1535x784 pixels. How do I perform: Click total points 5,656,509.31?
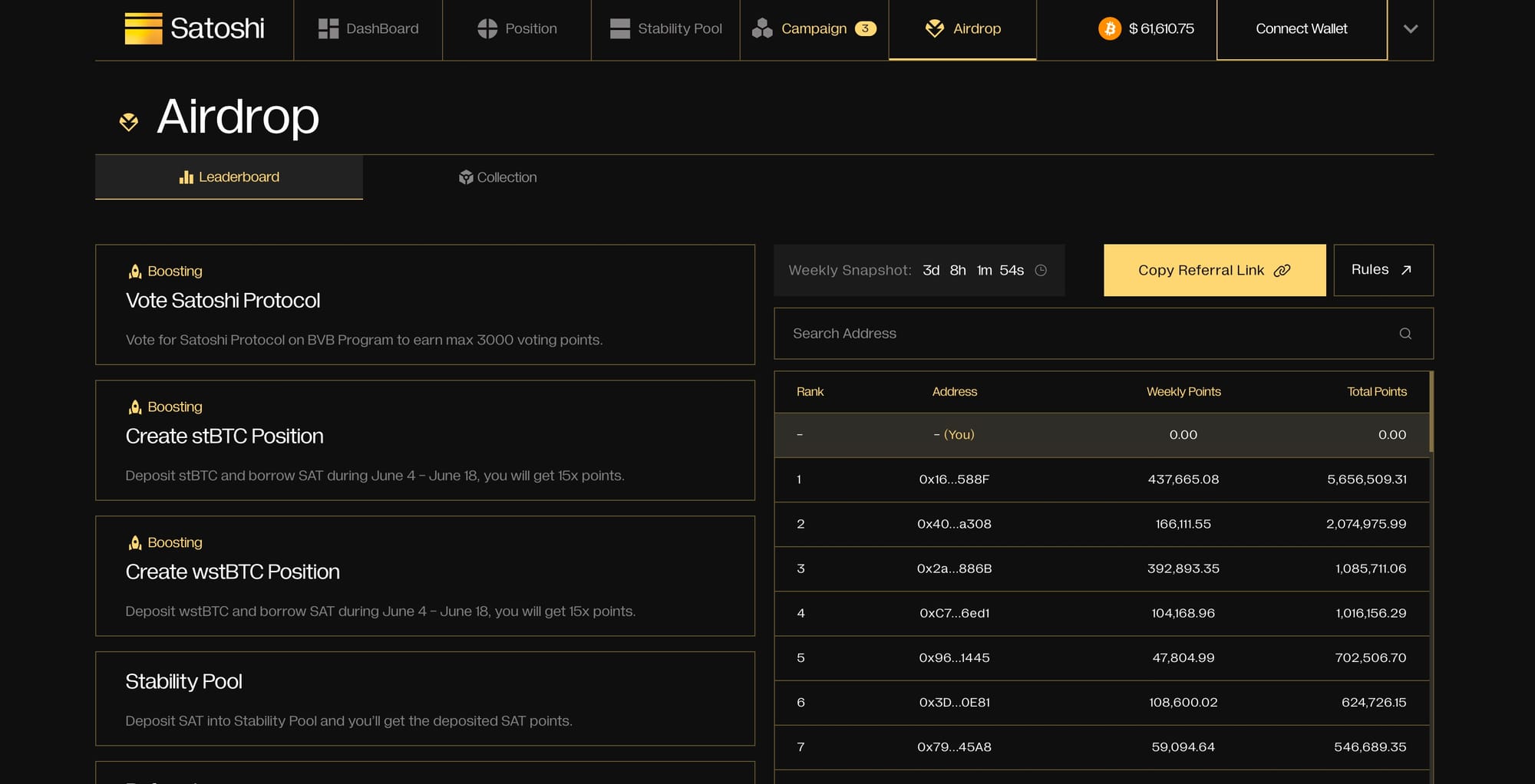(x=1367, y=479)
